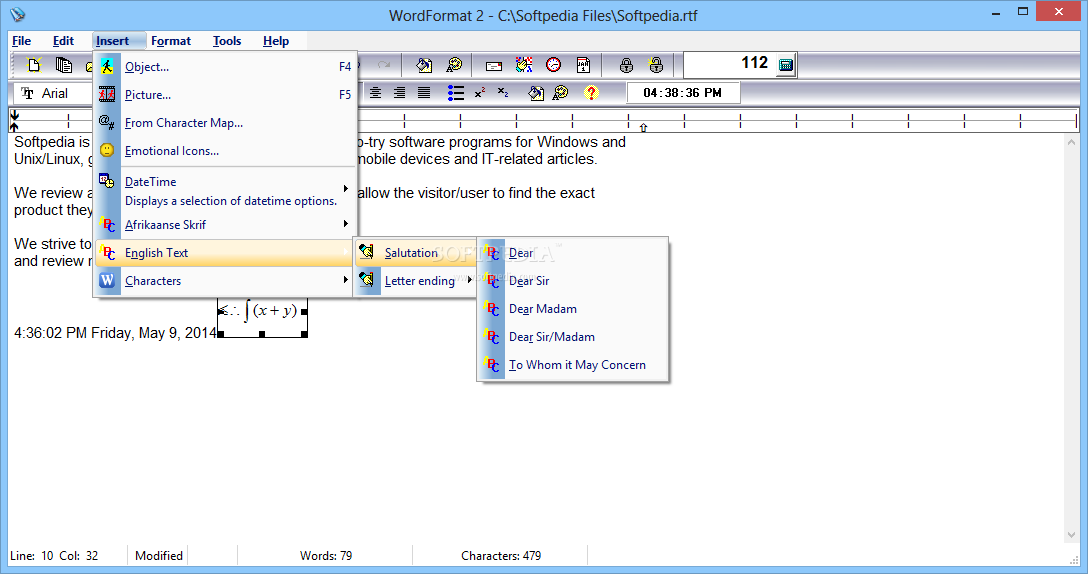Expand the Salutation submenu
1088x574 pixels.
pyautogui.click(x=416, y=253)
